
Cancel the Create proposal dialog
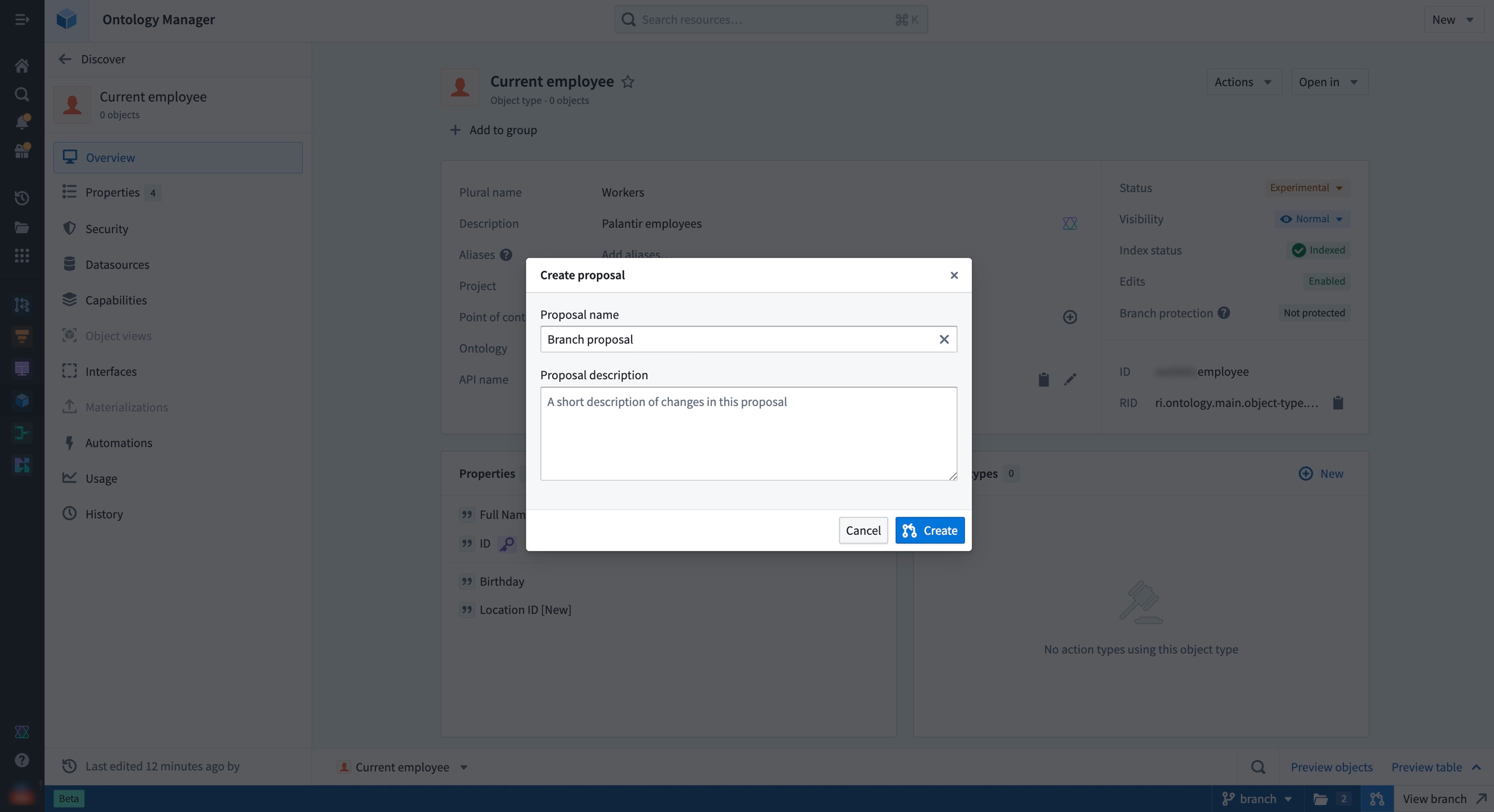(863, 530)
